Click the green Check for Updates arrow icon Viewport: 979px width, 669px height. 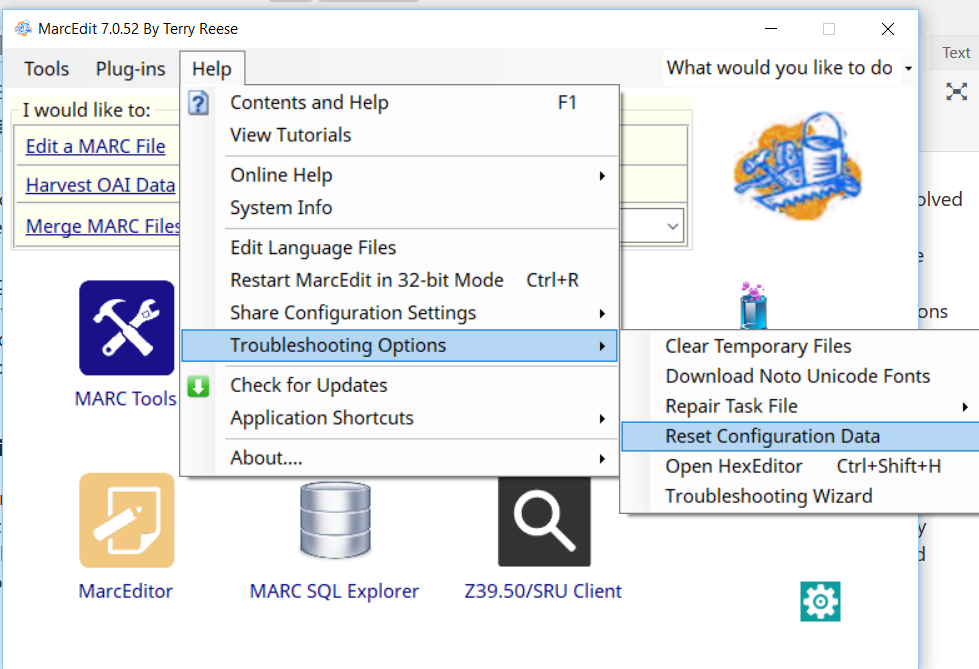[199, 387]
